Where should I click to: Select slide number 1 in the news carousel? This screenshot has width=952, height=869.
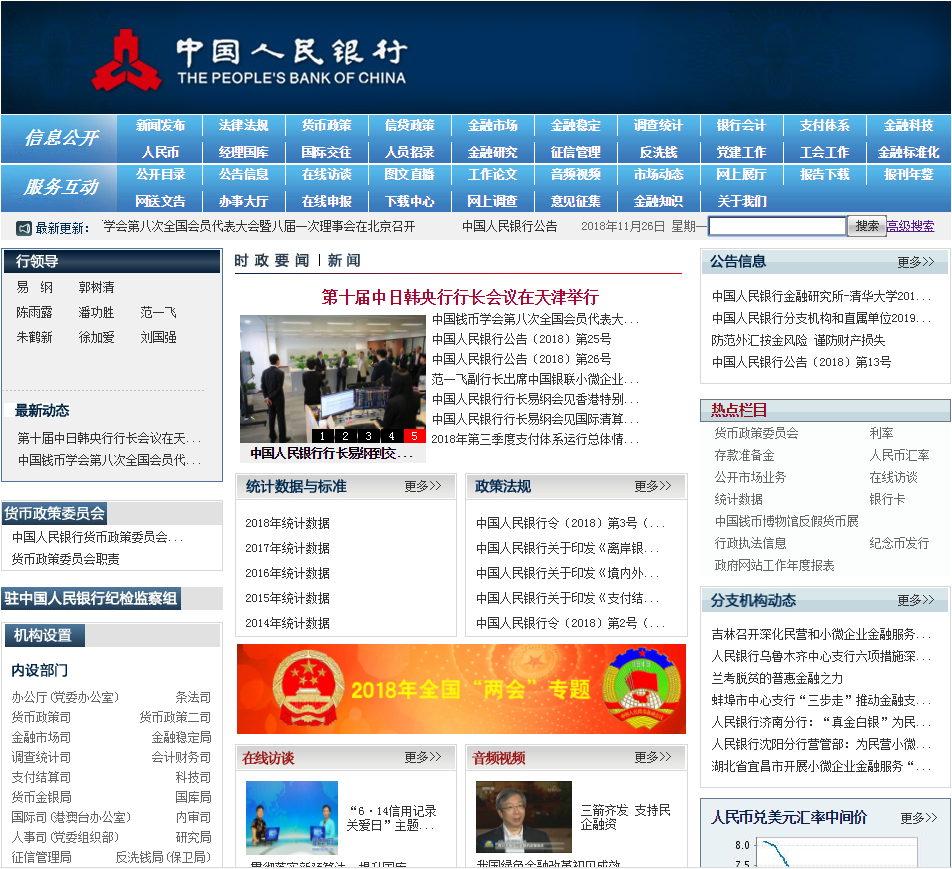[x=322, y=435]
